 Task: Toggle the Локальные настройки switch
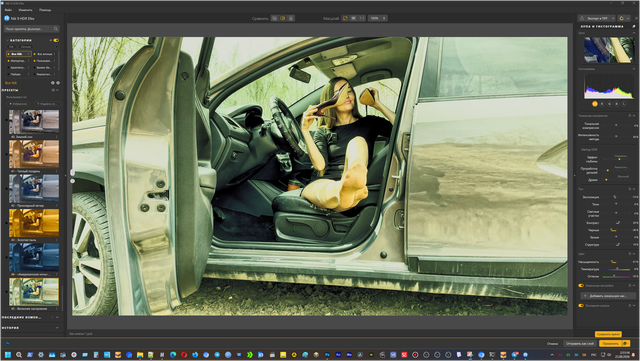581,286
